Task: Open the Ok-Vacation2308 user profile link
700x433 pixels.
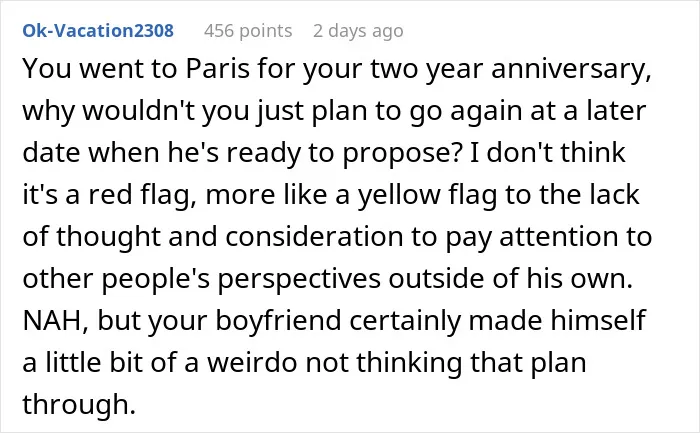Action: [98, 31]
